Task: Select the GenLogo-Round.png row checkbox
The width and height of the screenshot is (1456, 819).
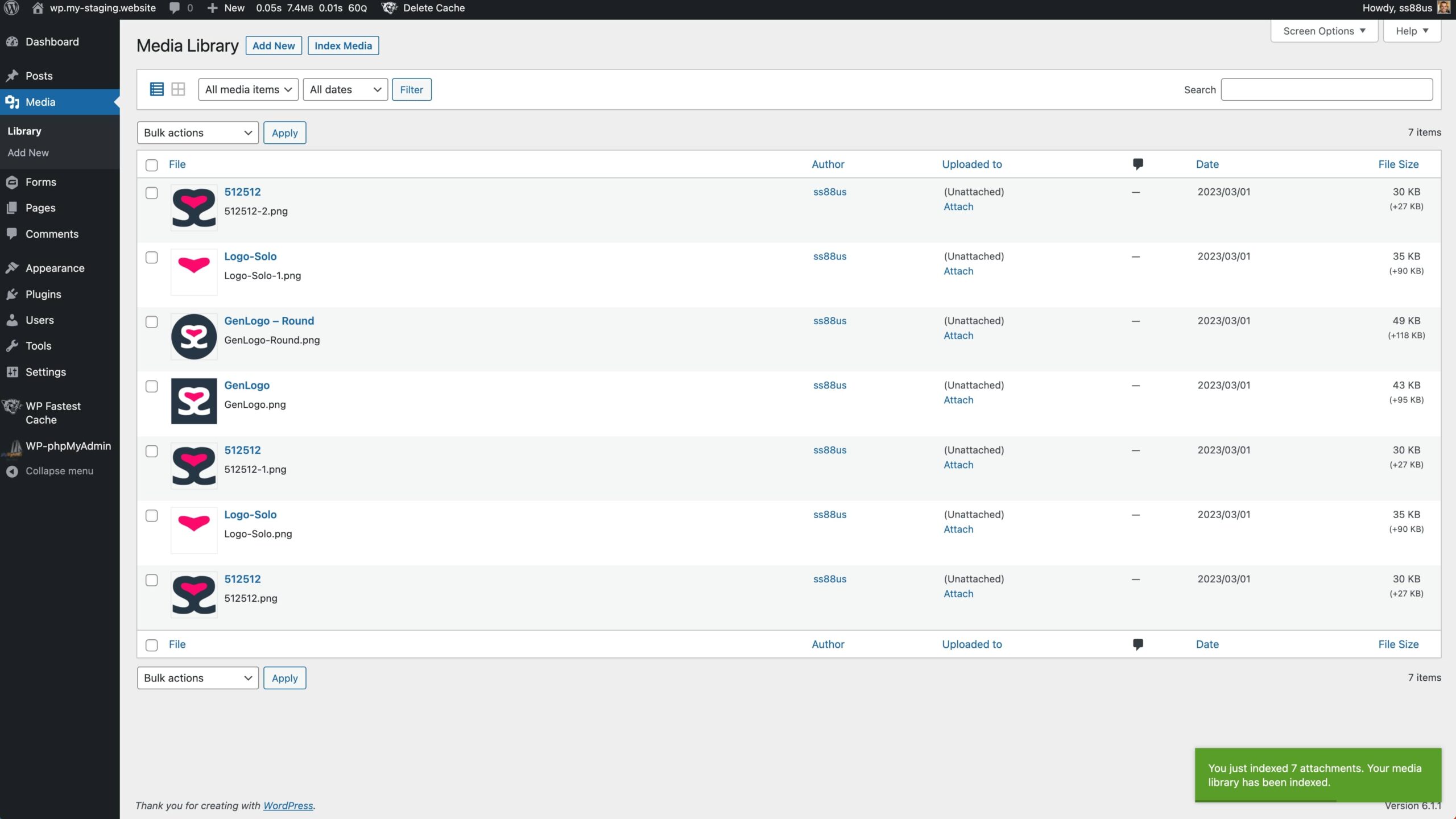Action: (151, 322)
